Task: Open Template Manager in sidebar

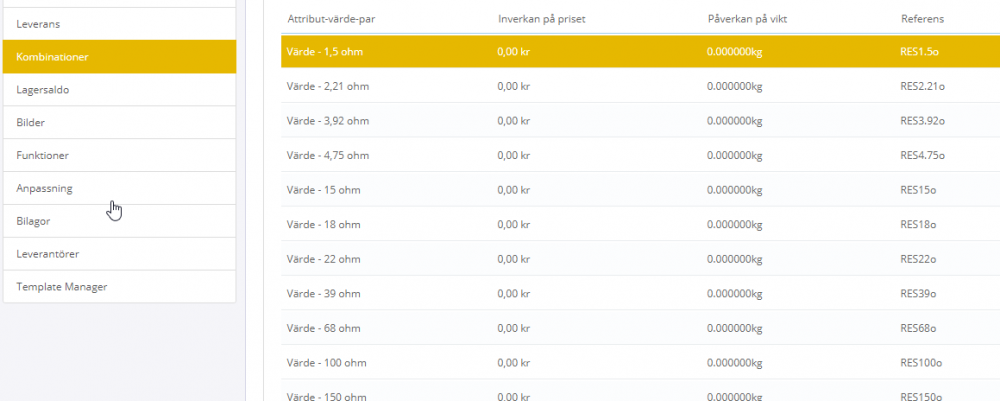Action: pos(118,287)
